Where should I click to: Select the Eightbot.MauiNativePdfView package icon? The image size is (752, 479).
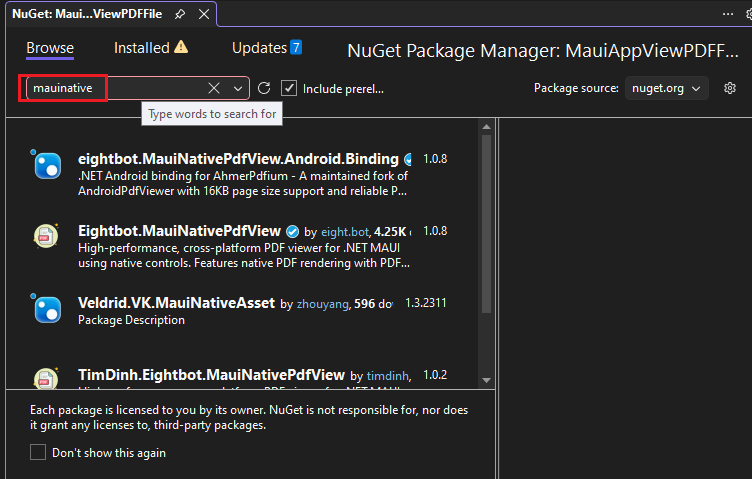pos(46,236)
